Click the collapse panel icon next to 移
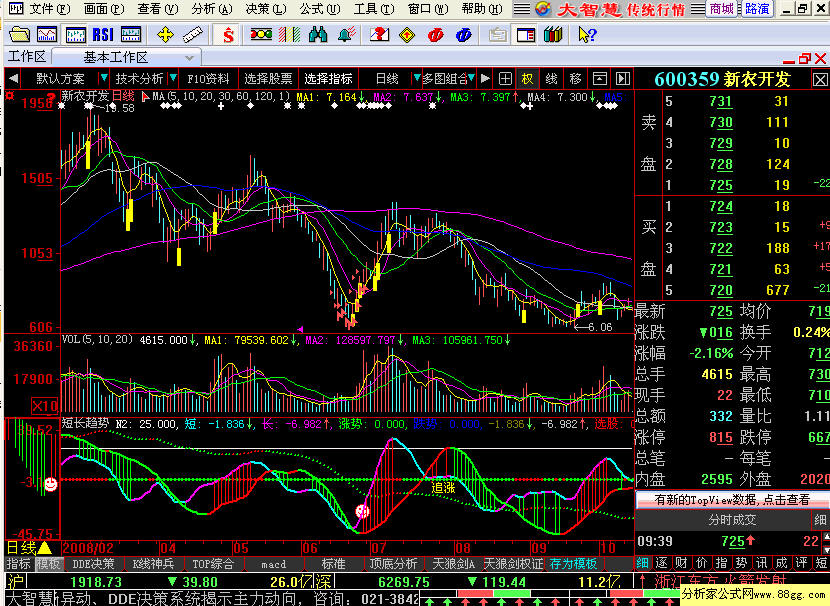The width and height of the screenshot is (830, 606). [x=599, y=79]
